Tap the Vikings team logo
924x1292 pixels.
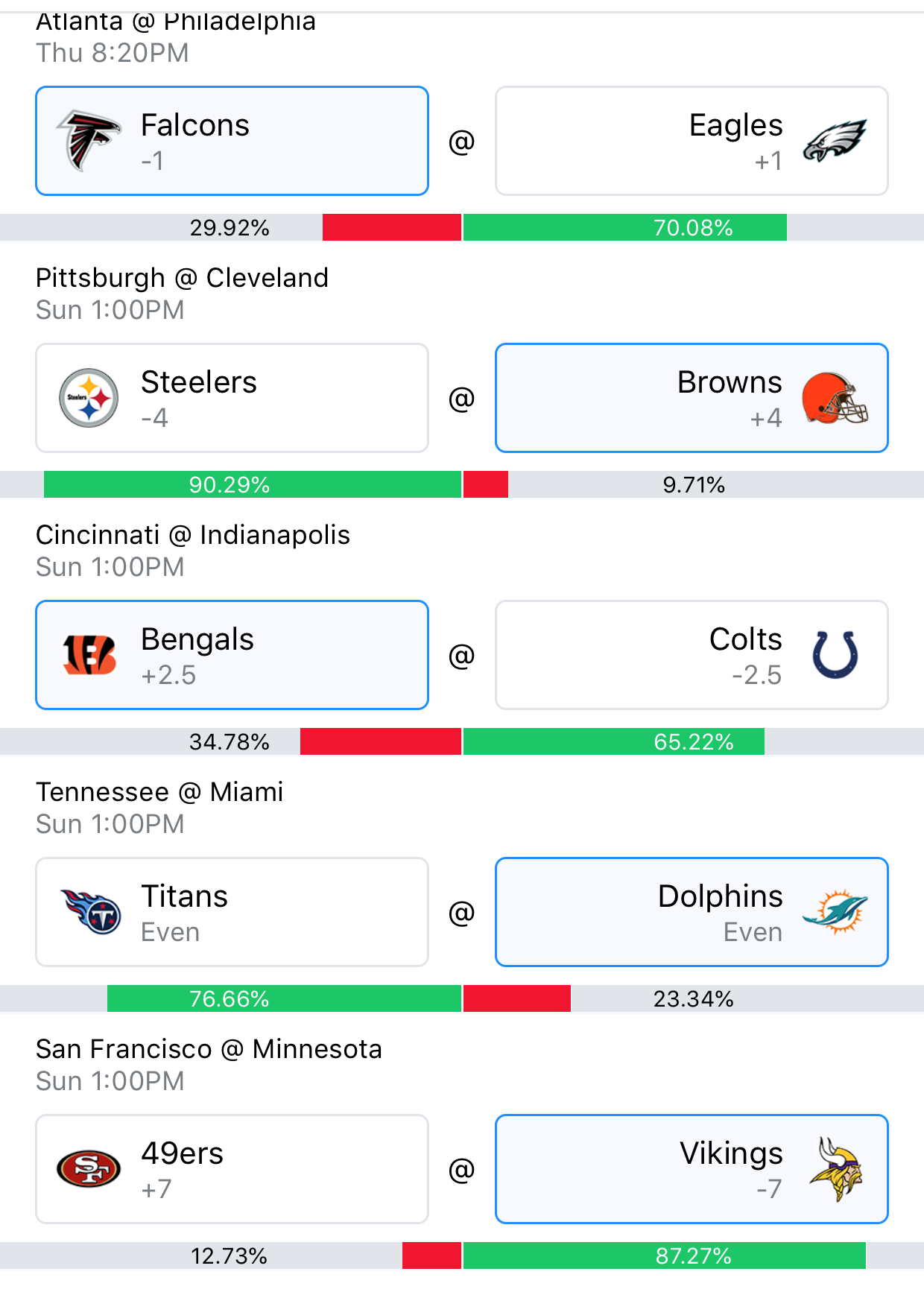pyautogui.click(x=836, y=1169)
